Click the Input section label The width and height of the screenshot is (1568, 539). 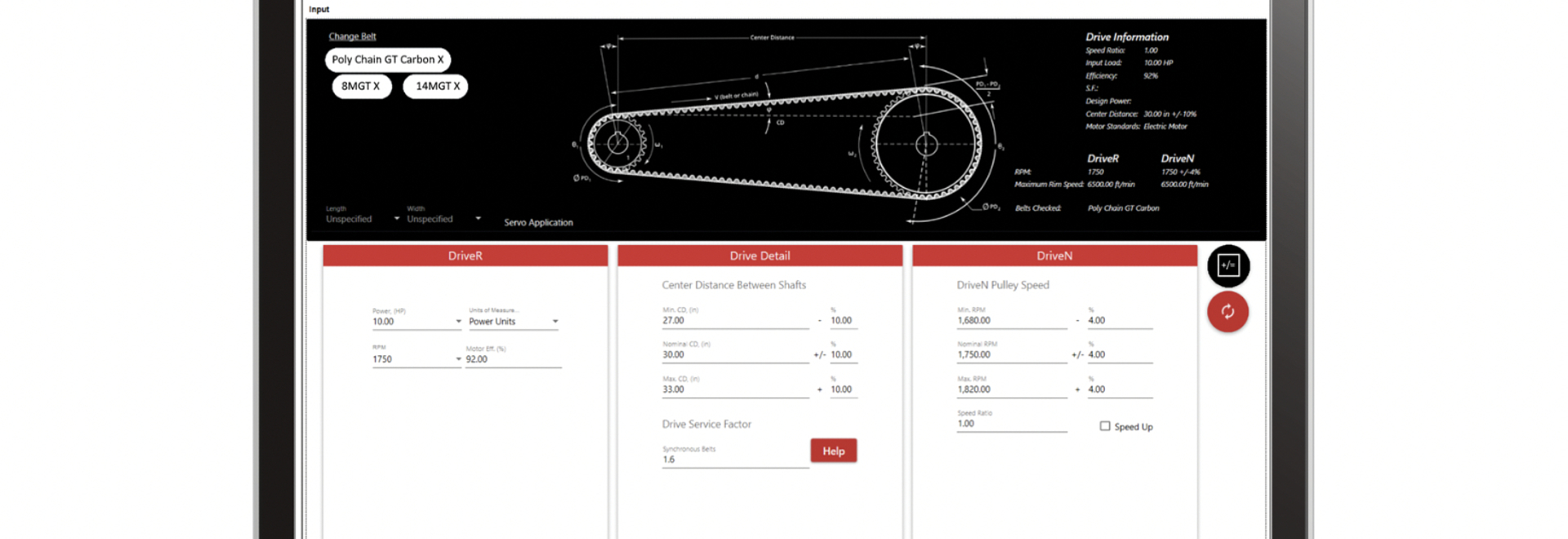coord(319,10)
